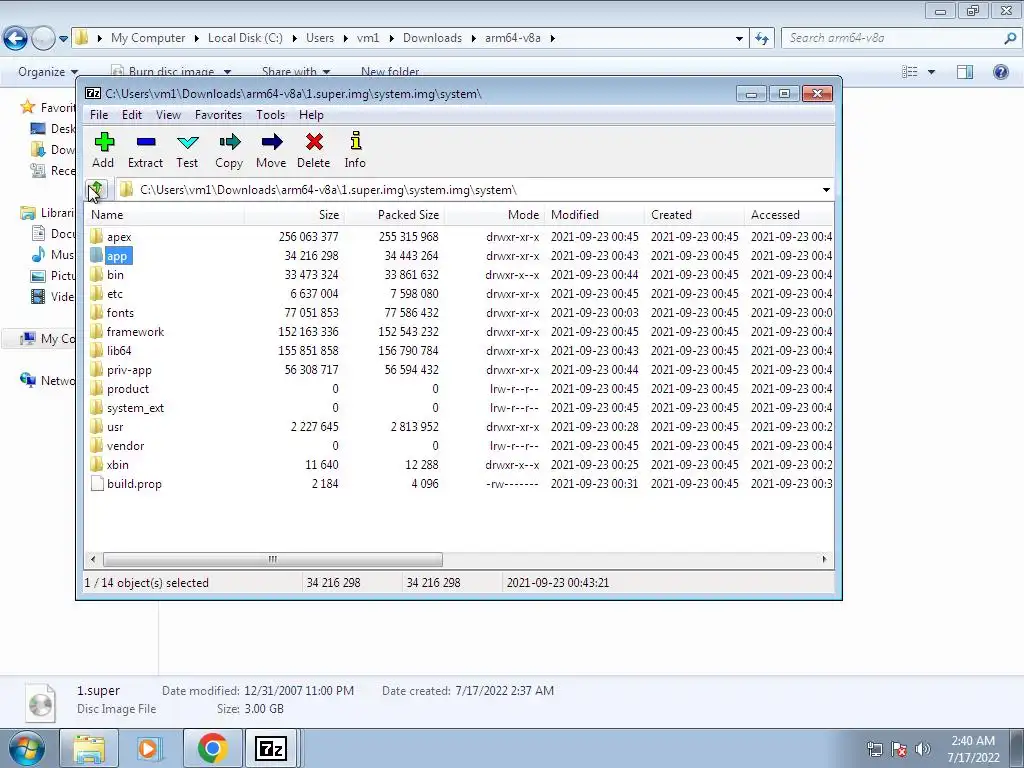Sort by the Mode column header
1024x768 pixels.
[494, 215]
